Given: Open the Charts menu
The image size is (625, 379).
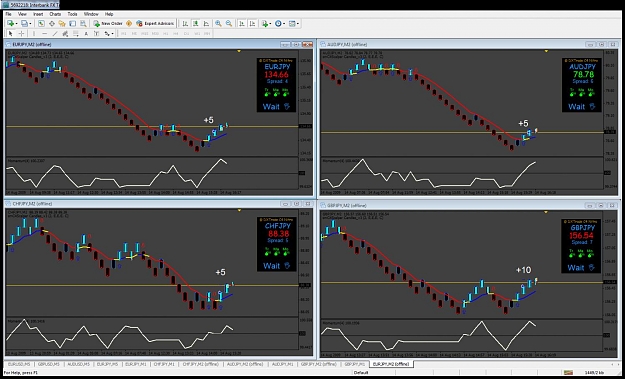Looking at the screenshot, I should tap(55, 14).
